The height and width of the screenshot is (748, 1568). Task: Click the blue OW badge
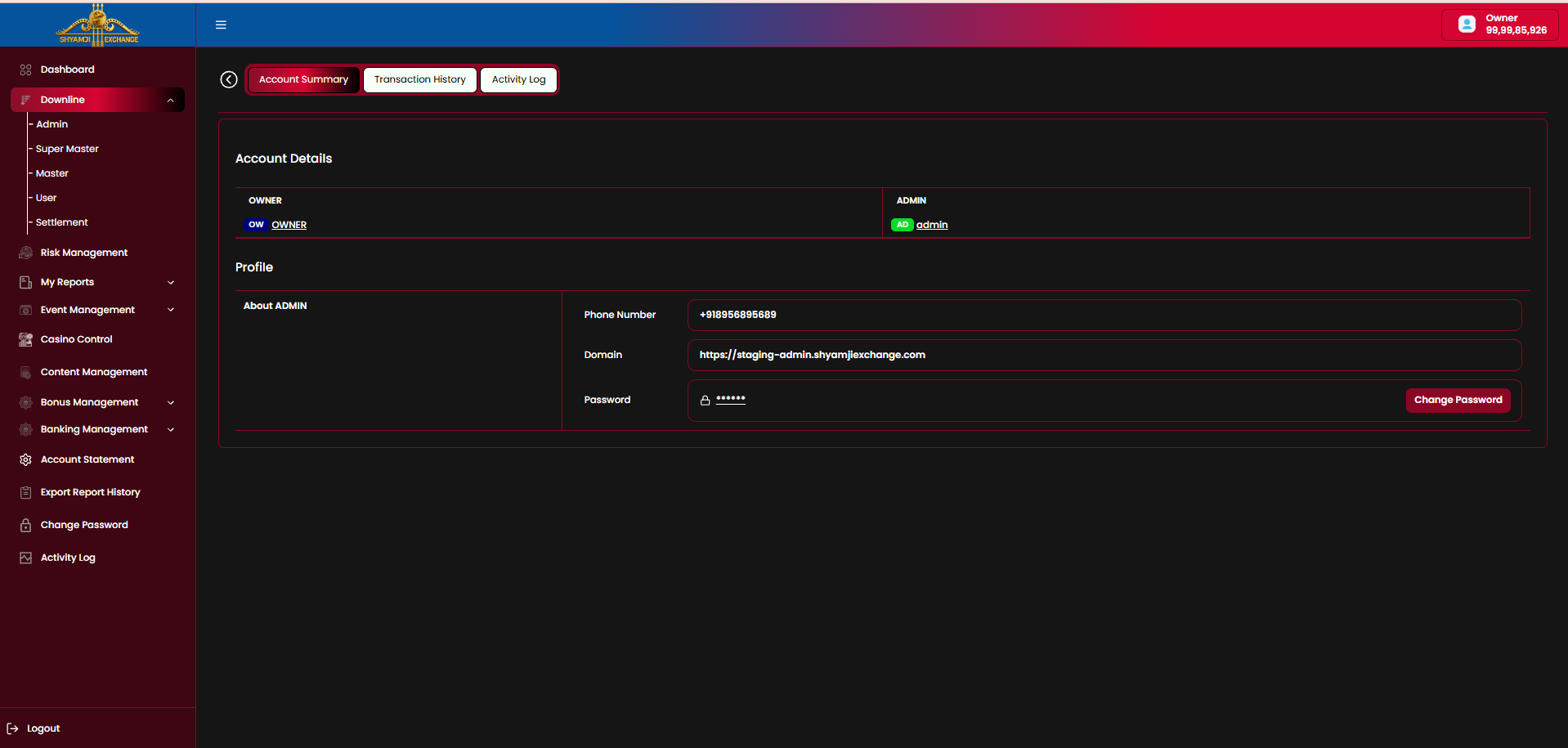pos(256,225)
